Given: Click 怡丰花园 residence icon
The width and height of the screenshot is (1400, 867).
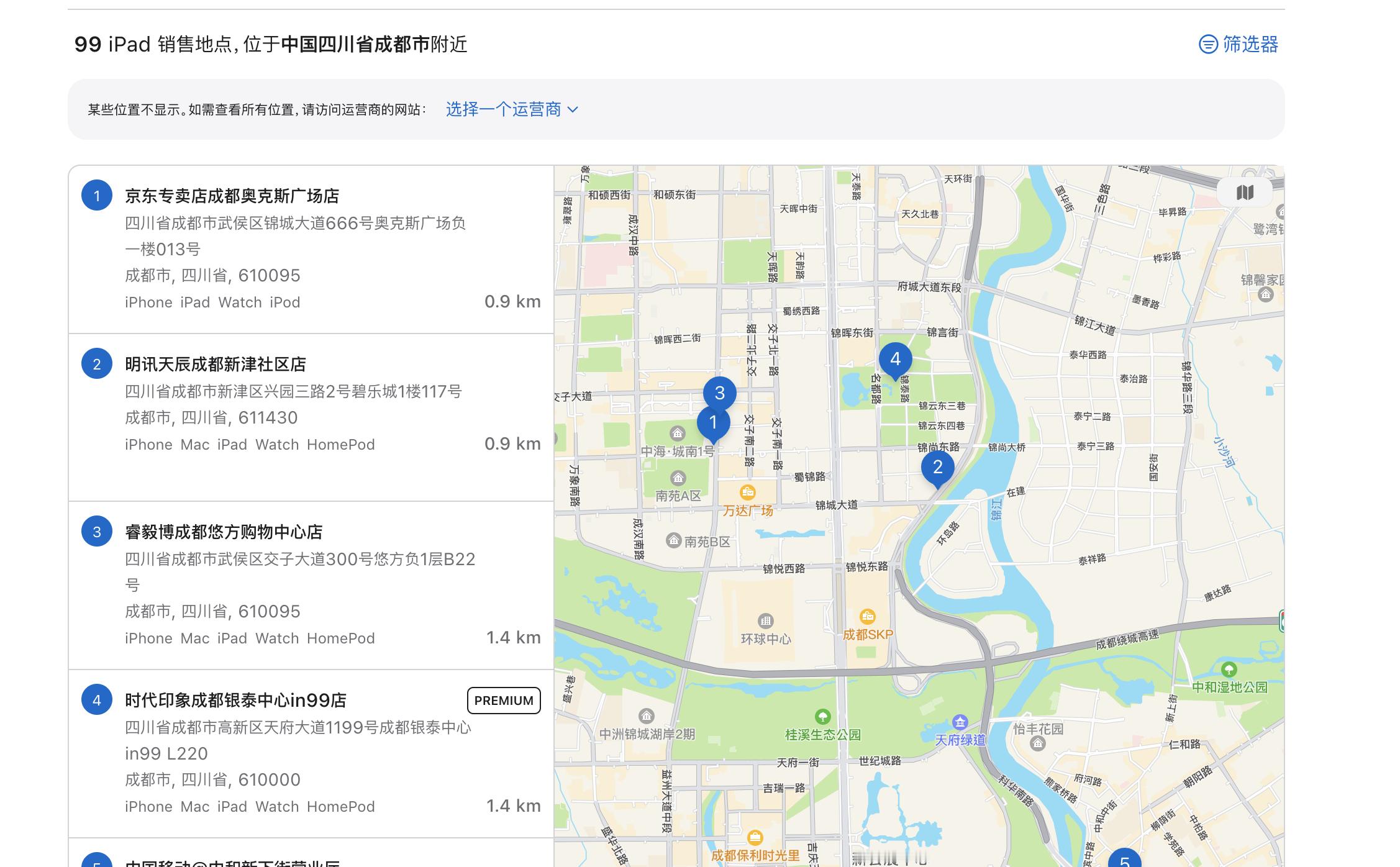Looking at the screenshot, I should click(1037, 743).
